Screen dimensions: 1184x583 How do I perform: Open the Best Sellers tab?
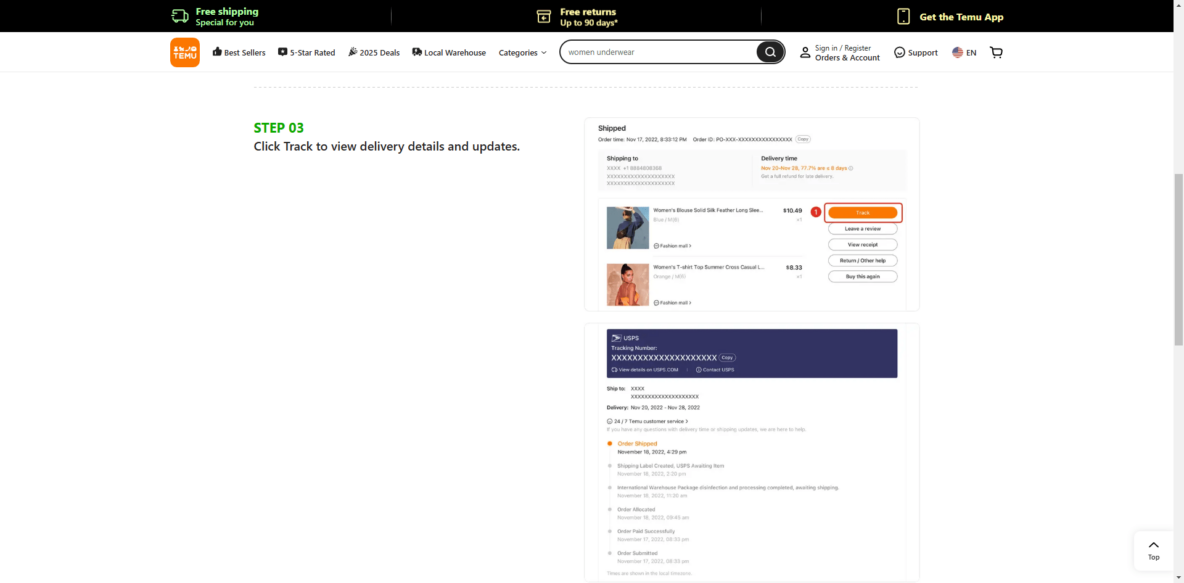pyautogui.click(x=239, y=52)
